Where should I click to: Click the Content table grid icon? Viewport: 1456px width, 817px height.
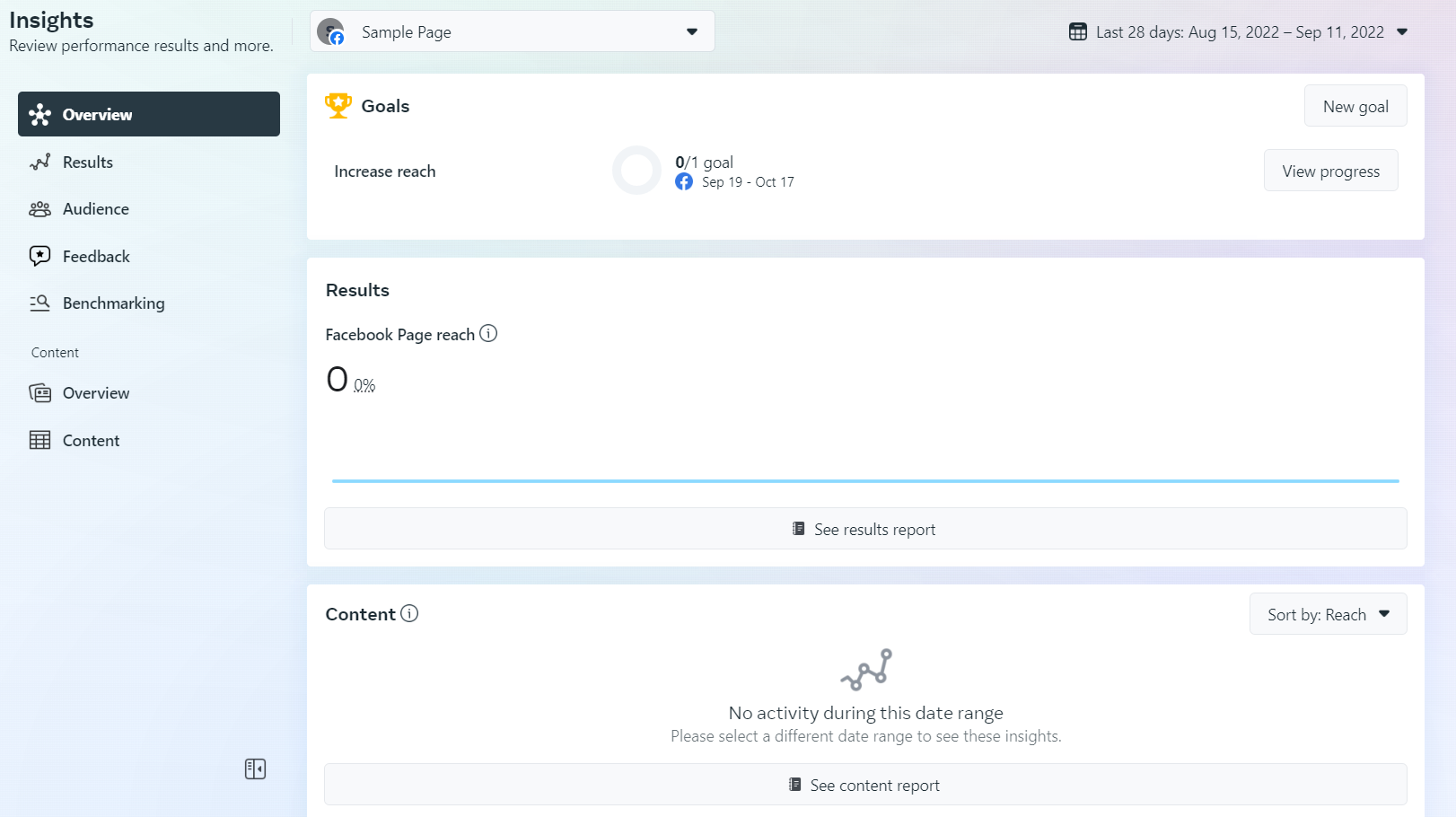pos(39,440)
